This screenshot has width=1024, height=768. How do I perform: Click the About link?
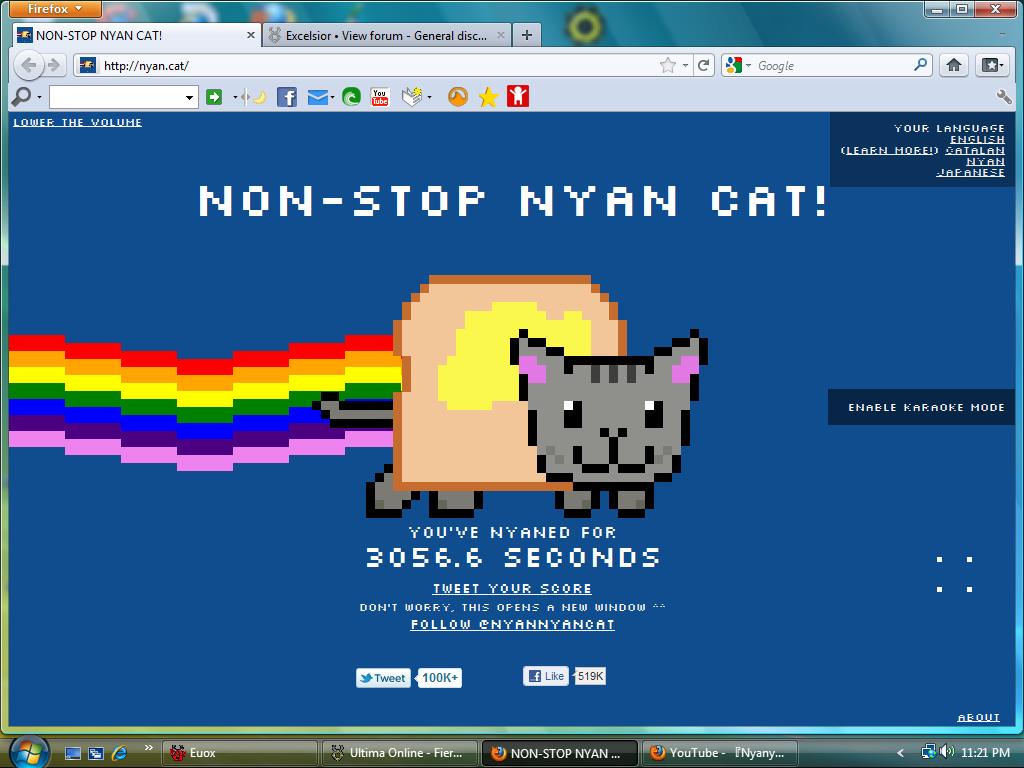coord(978,717)
